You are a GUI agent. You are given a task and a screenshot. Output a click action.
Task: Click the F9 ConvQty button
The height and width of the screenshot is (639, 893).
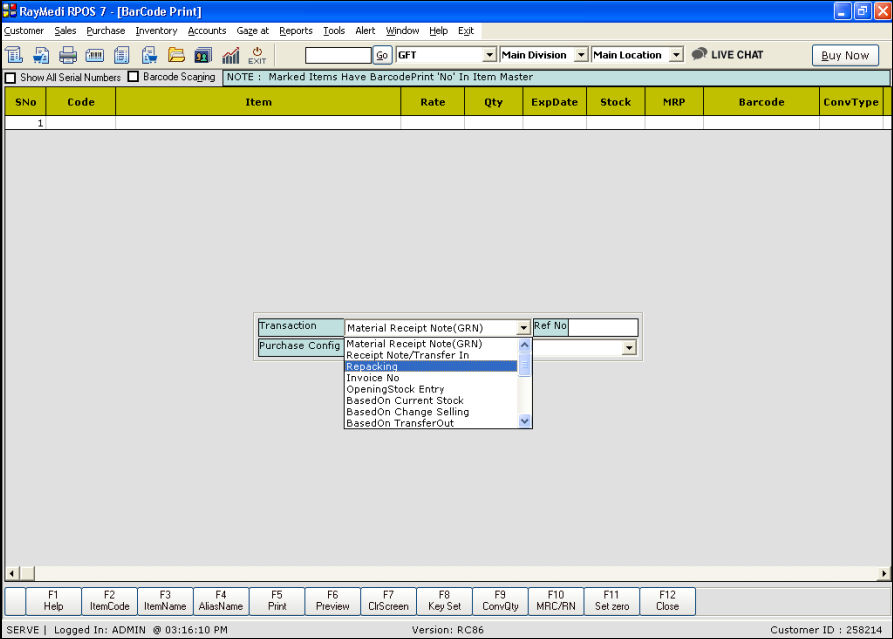500,601
